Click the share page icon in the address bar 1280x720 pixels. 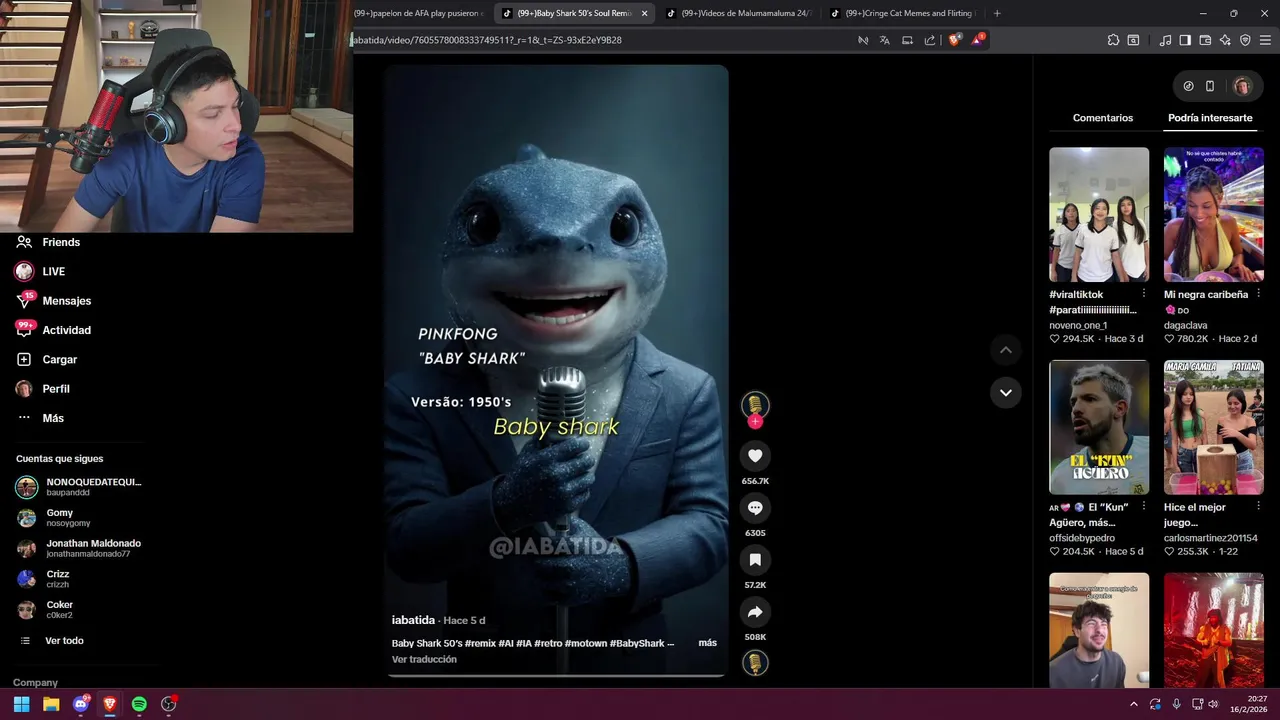[930, 40]
